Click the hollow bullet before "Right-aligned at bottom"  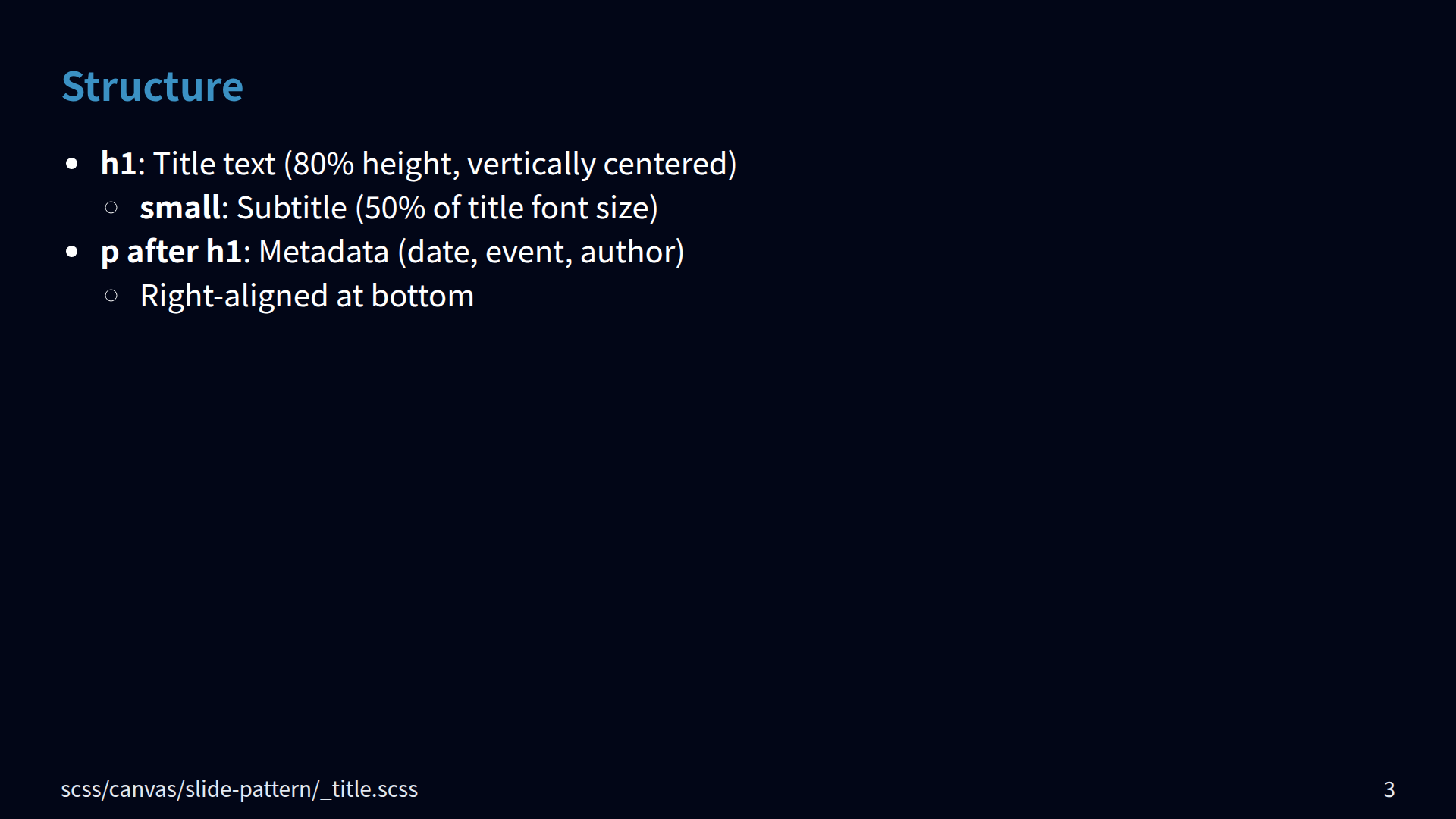click(111, 296)
